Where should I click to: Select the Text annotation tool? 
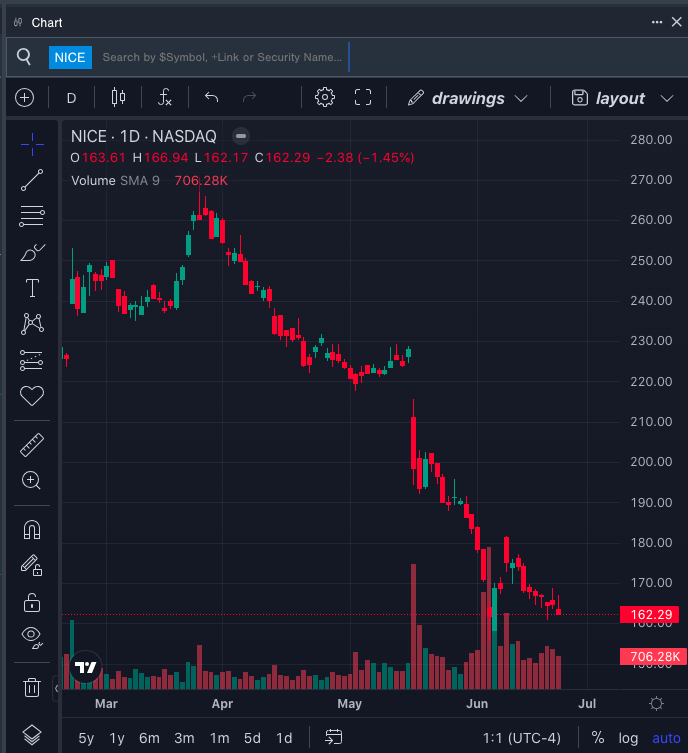point(32,288)
